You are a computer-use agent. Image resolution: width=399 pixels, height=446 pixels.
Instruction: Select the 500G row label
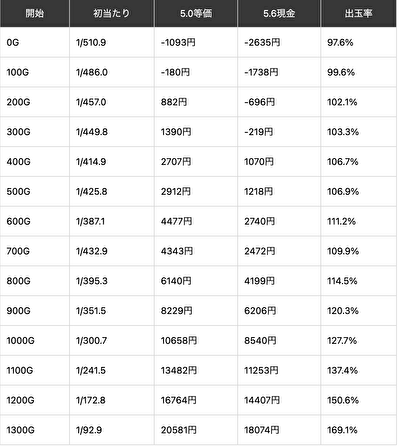point(35,192)
